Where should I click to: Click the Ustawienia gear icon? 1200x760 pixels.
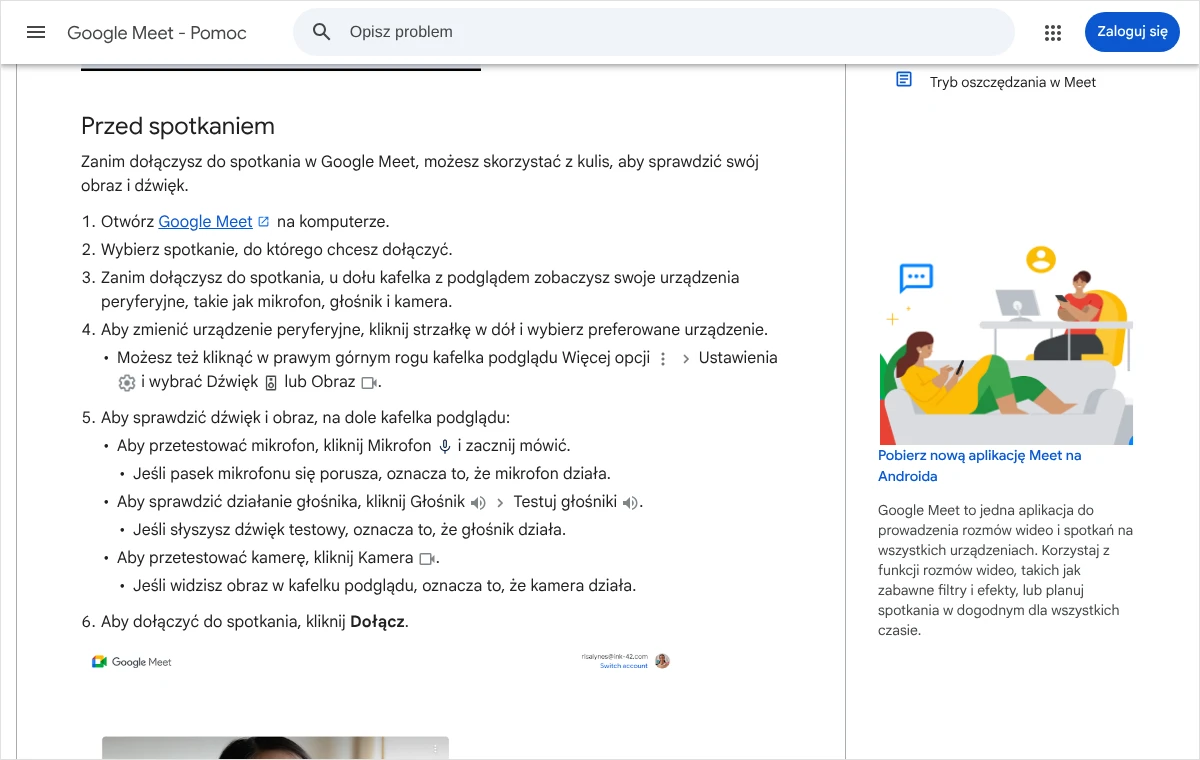coord(126,383)
